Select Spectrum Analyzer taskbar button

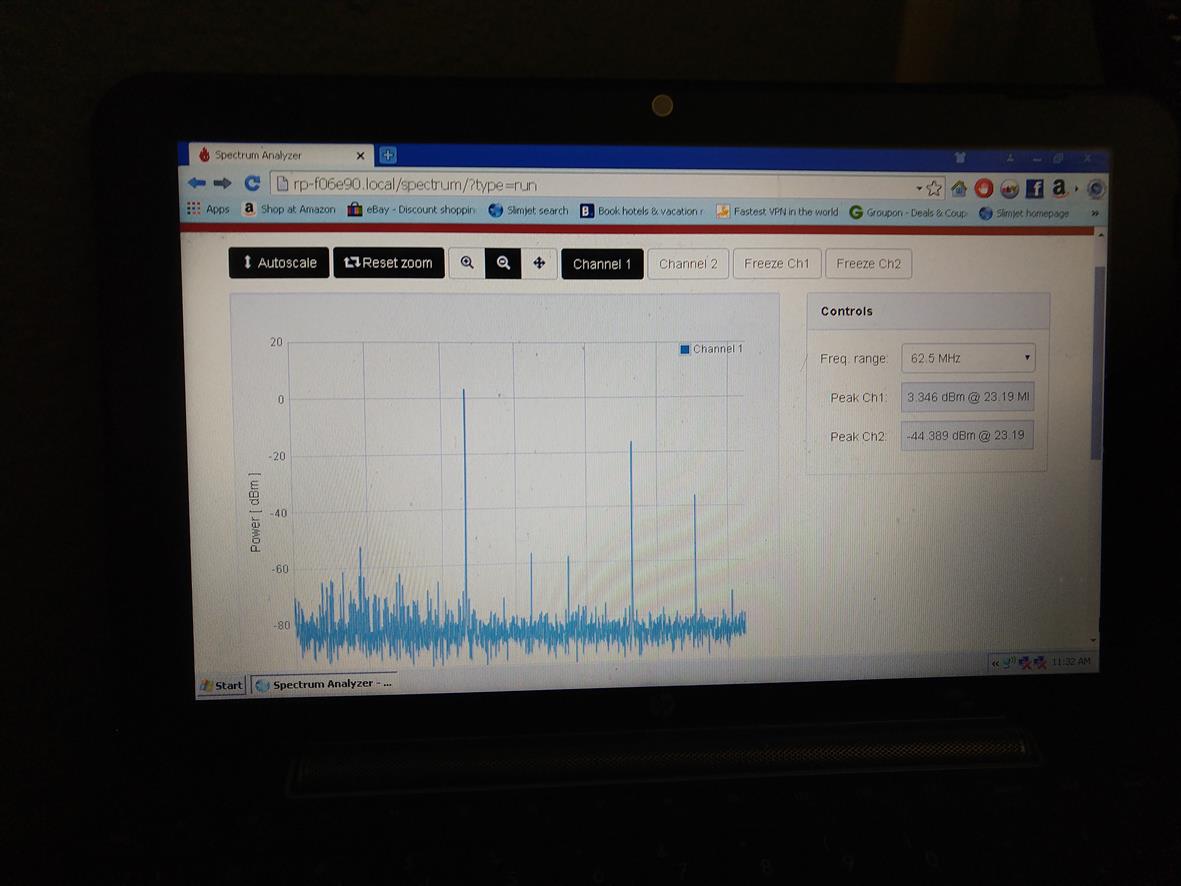click(324, 684)
